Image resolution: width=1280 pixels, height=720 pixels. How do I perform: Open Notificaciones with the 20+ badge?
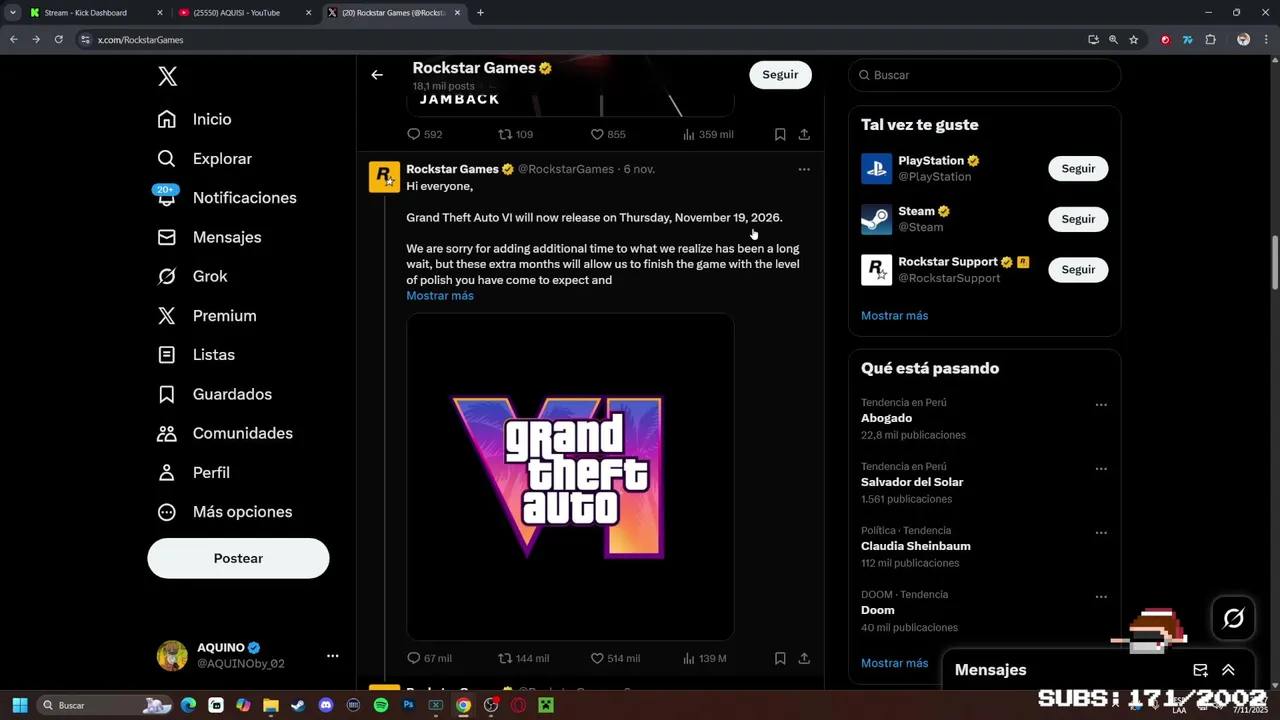click(x=227, y=198)
